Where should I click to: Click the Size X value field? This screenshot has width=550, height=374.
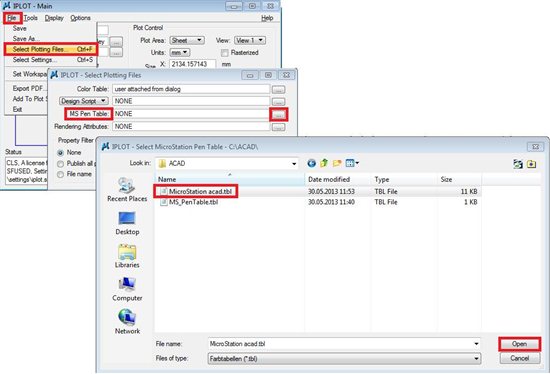click(192, 64)
